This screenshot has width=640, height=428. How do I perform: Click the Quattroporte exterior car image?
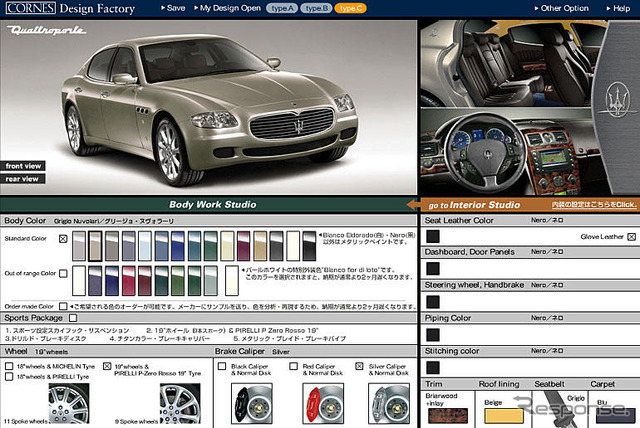pyautogui.click(x=209, y=107)
